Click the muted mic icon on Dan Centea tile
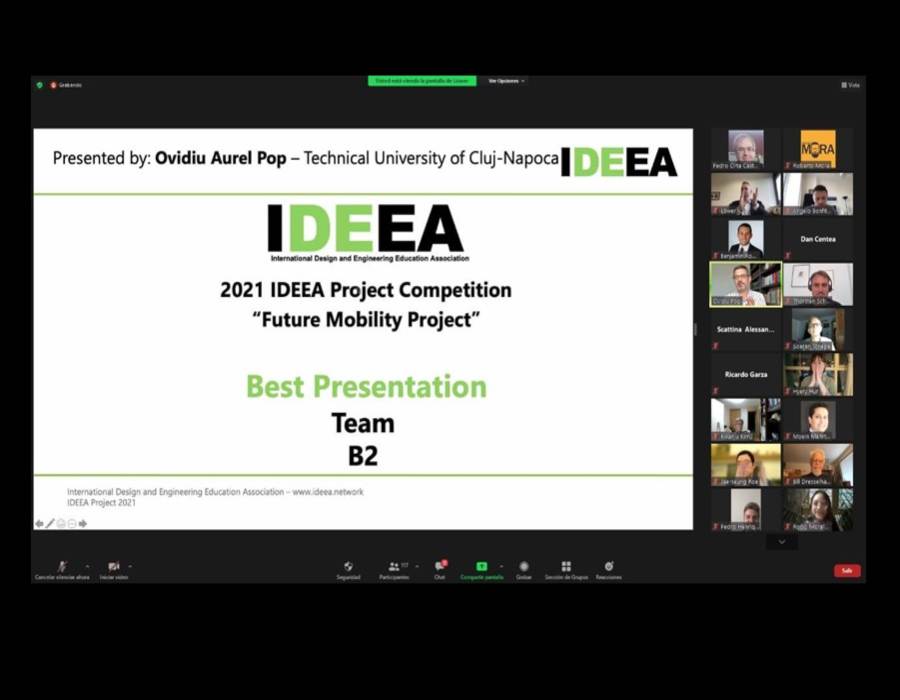Image resolution: width=900 pixels, height=700 pixels. point(788,256)
